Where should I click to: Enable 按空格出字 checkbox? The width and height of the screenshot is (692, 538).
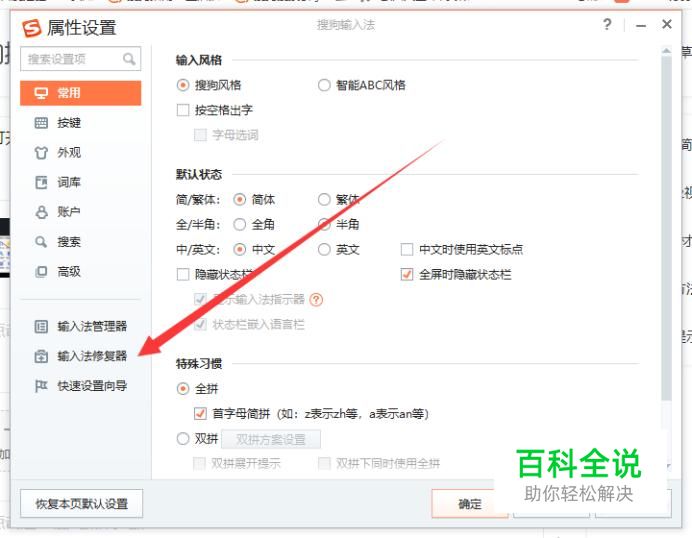pyautogui.click(x=183, y=110)
